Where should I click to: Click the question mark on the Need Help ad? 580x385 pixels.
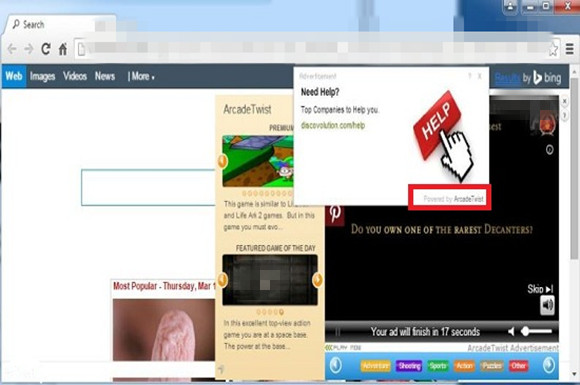click(470, 76)
